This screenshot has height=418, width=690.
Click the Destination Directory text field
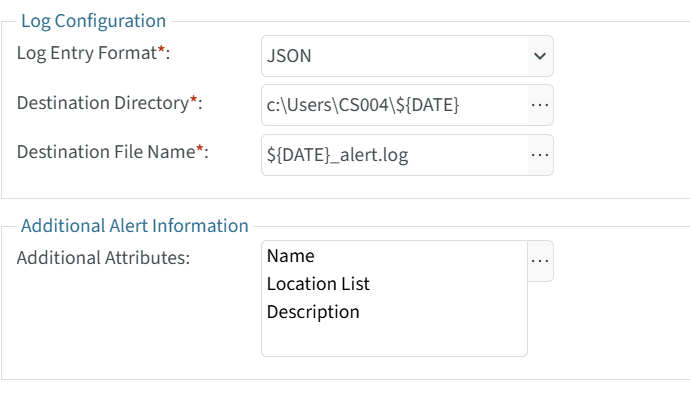tap(394, 105)
